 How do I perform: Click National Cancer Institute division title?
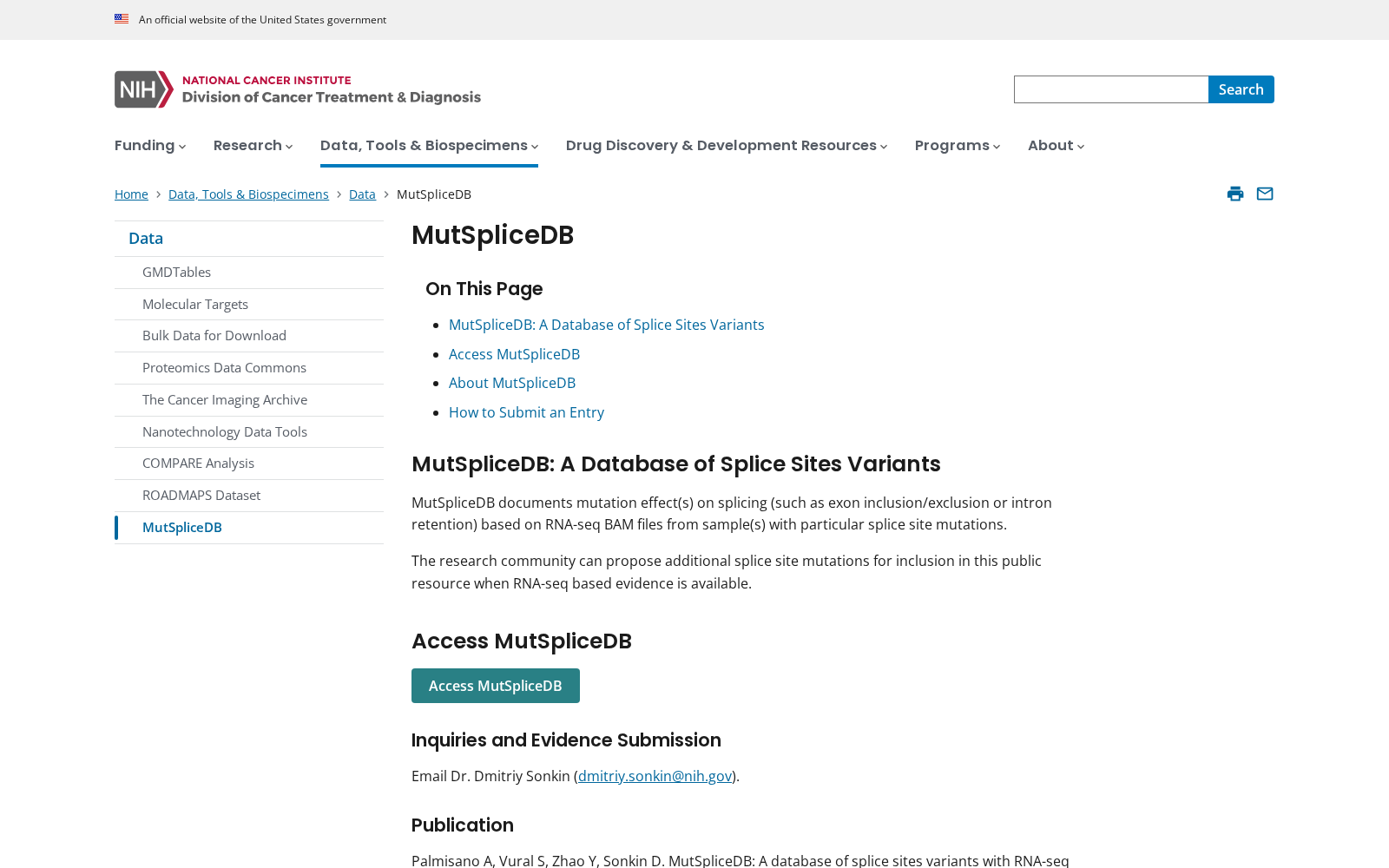pyautogui.click(x=332, y=89)
